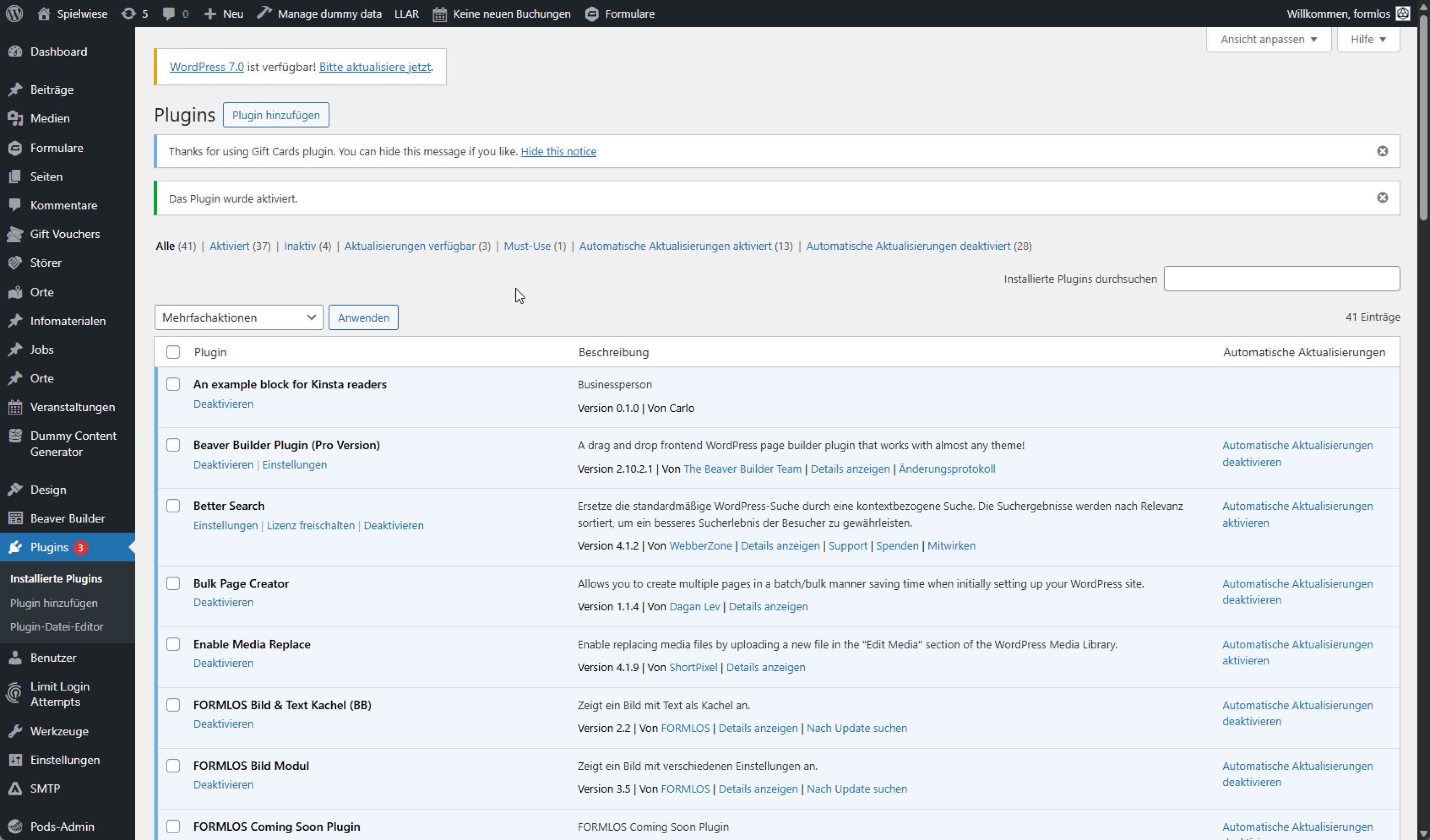1430x840 pixels.
Task: Dismiss 'Das Plugin wurde aktiviert' notice
Action: click(x=1383, y=197)
